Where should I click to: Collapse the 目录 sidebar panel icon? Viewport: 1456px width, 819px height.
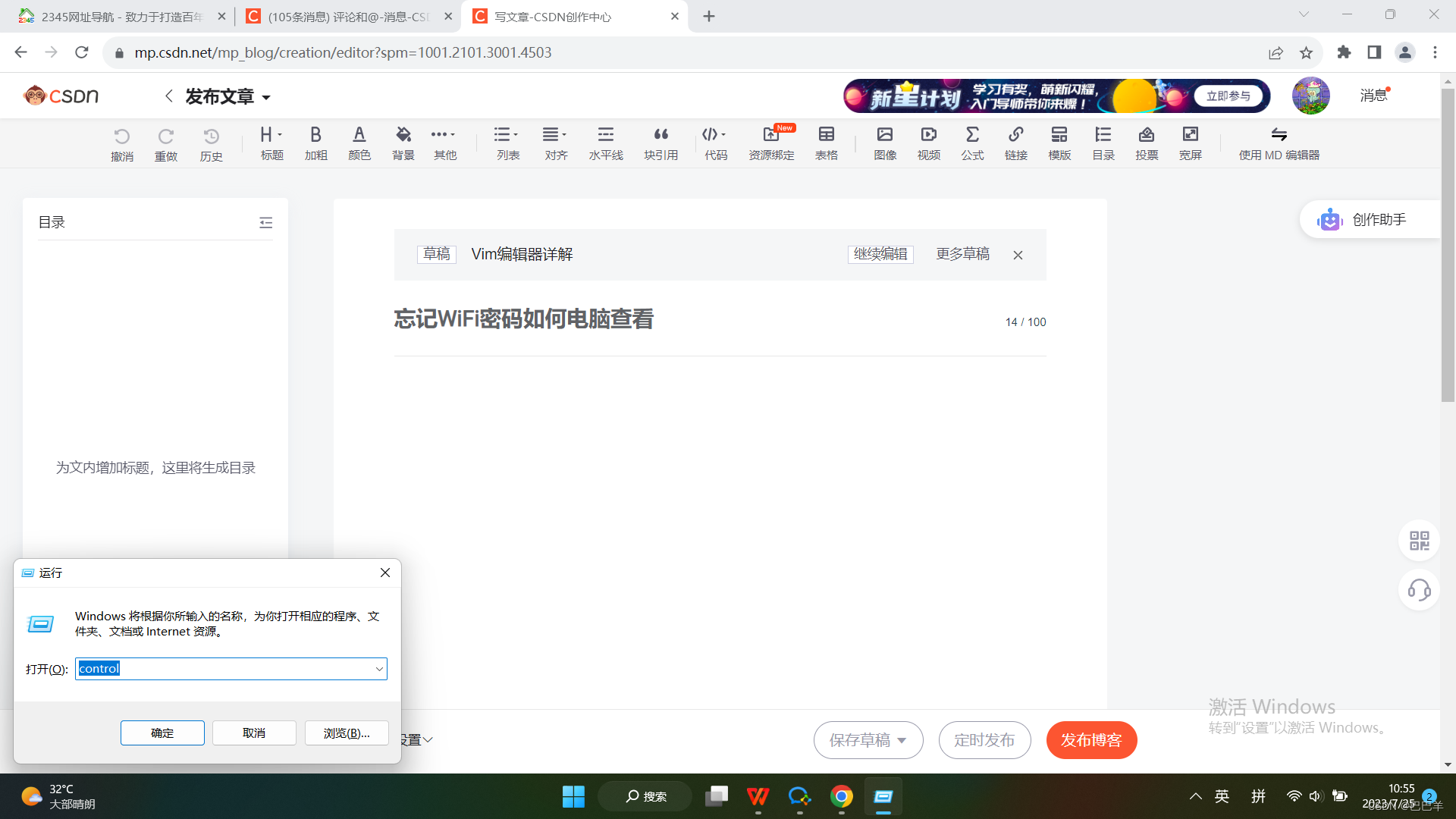point(265,222)
